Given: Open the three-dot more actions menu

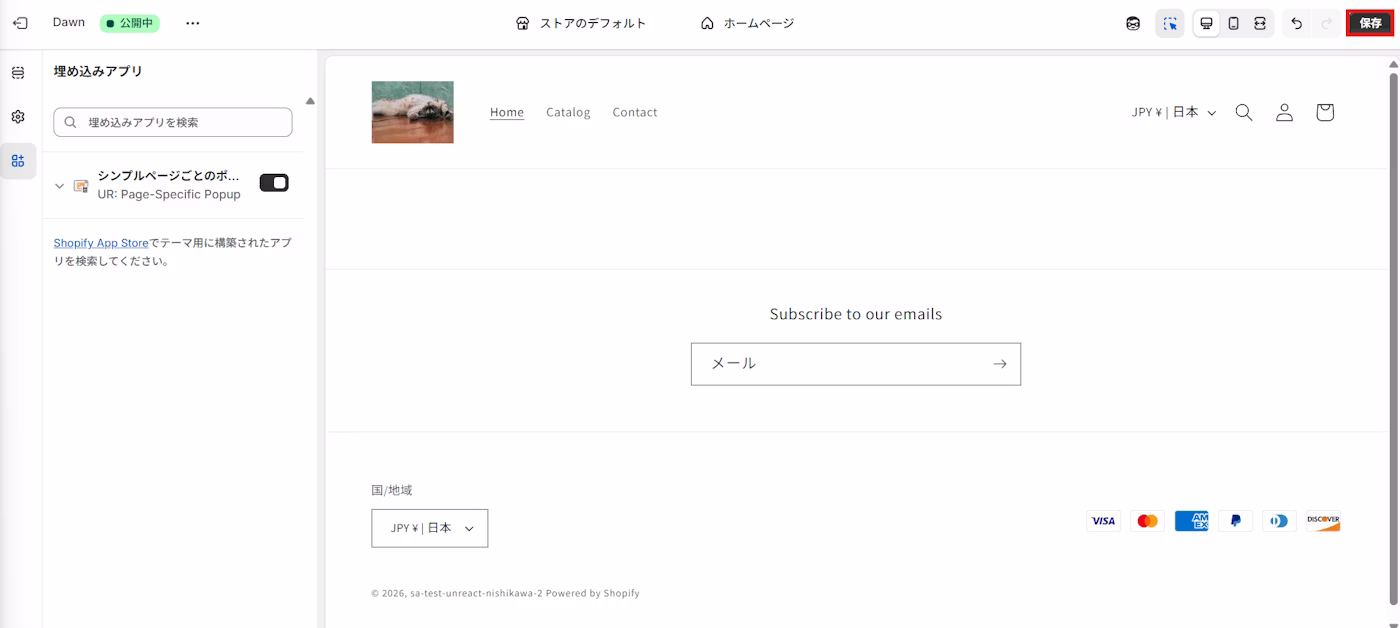Looking at the screenshot, I should pyautogui.click(x=193, y=23).
